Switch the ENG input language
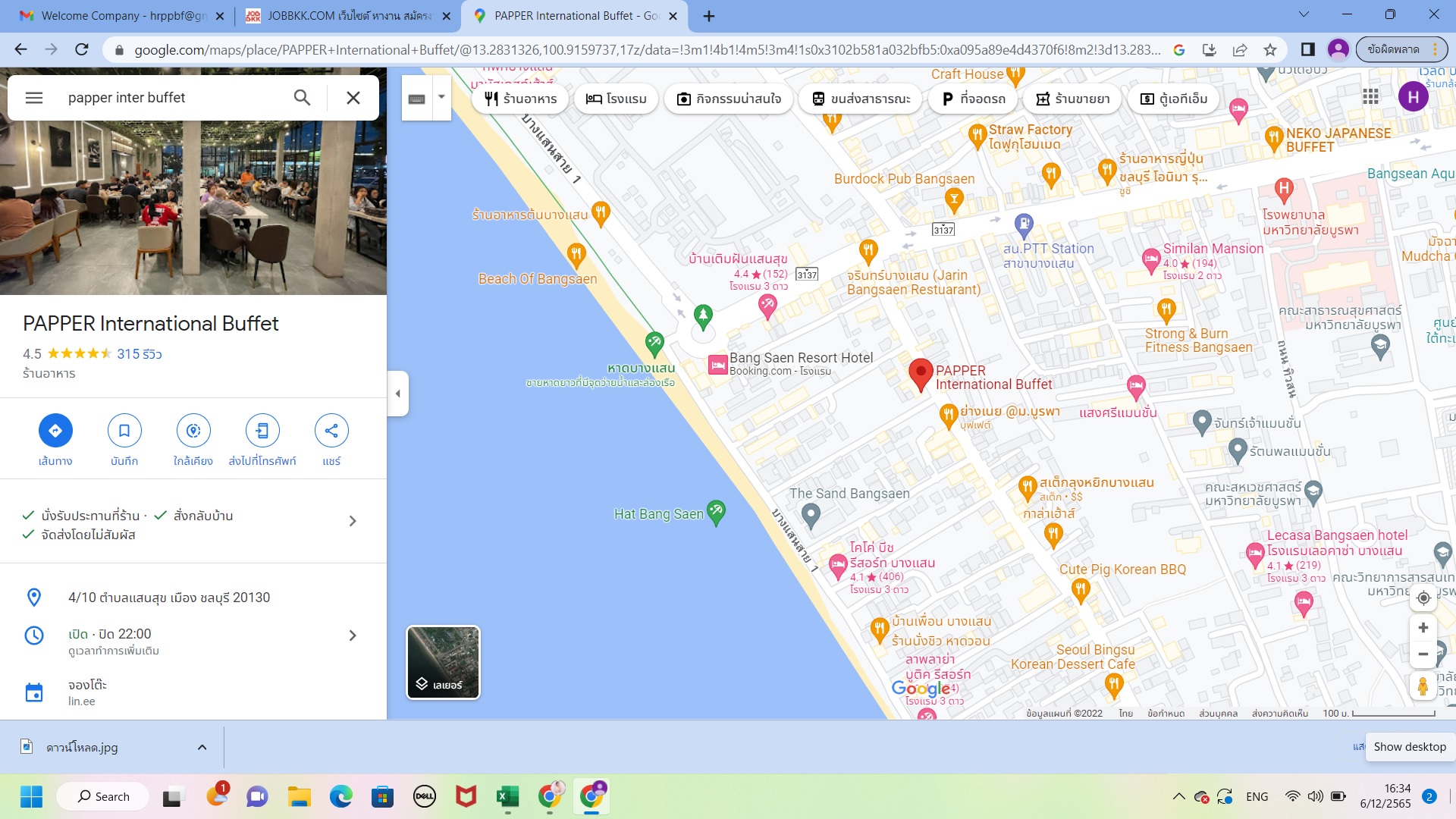This screenshot has width=1456, height=819. 1257,797
